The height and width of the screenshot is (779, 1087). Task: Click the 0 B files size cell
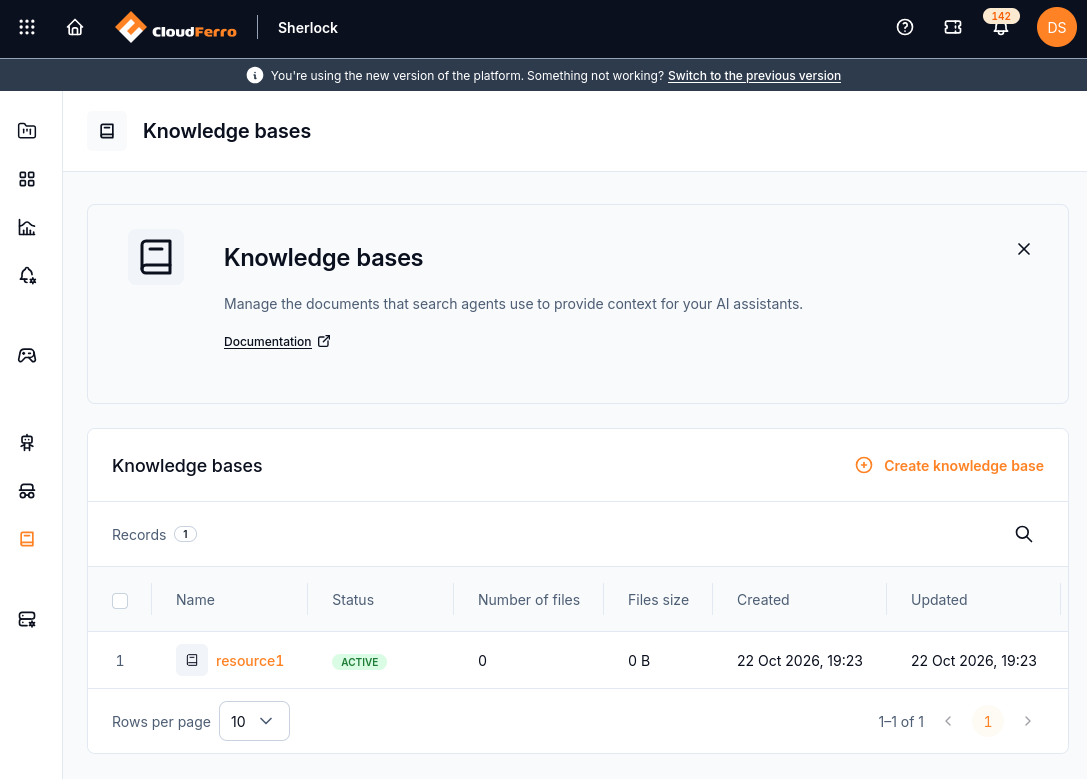pyautogui.click(x=639, y=661)
